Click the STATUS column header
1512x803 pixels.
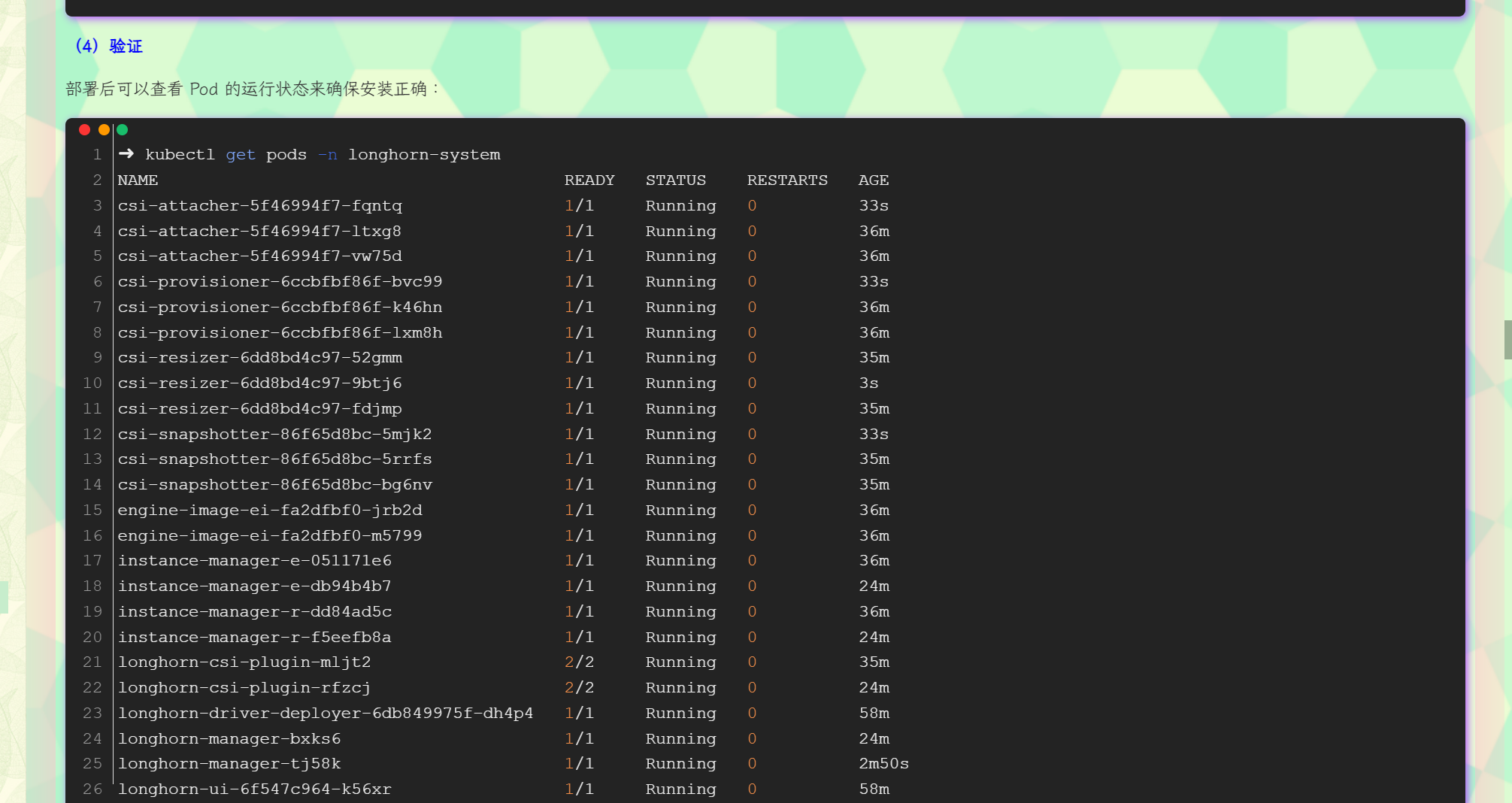pos(676,180)
